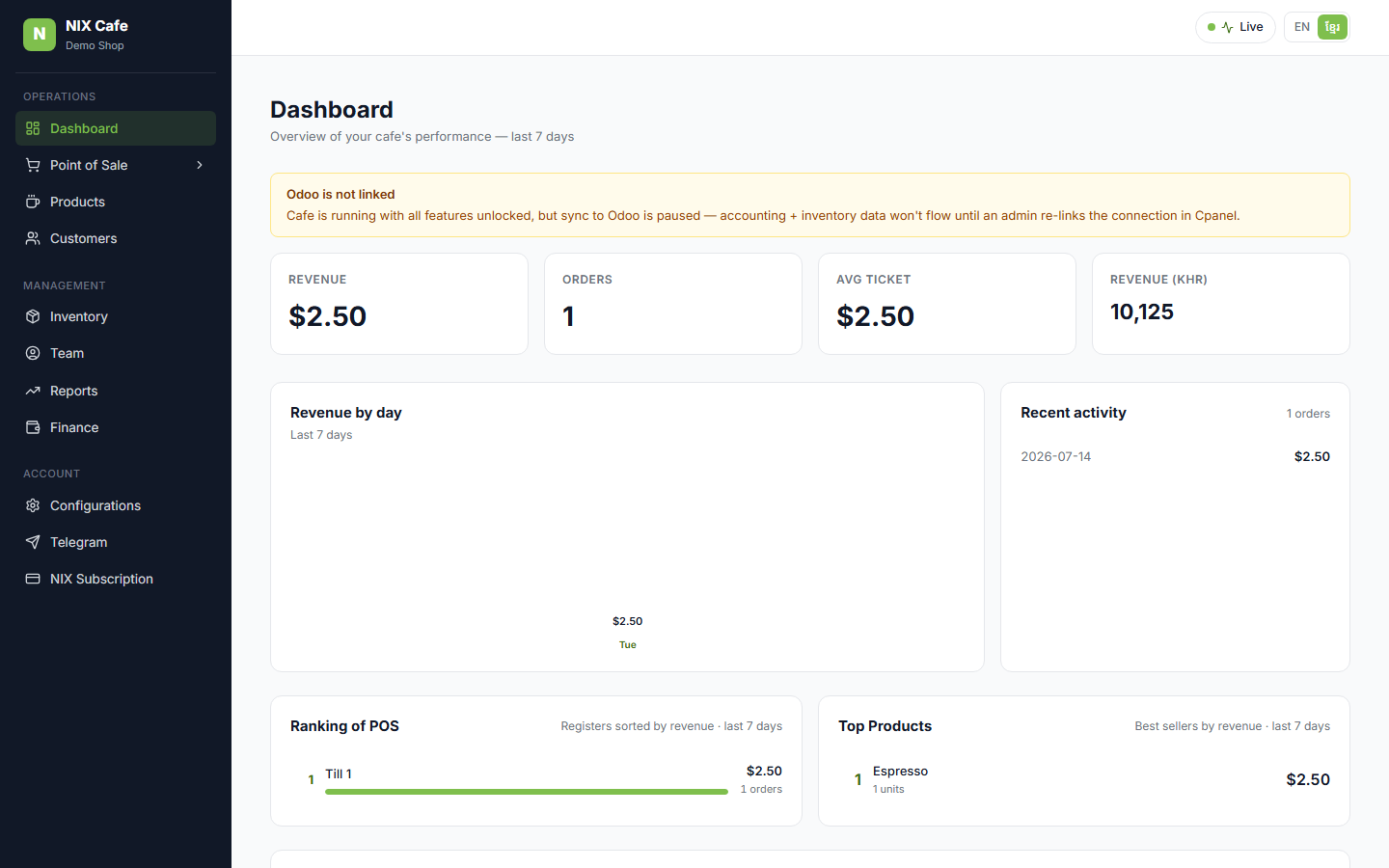The height and width of the screenshot is (868, 1389).
Task: Click the Telegram paper plane icon
Action: point(33,542)
